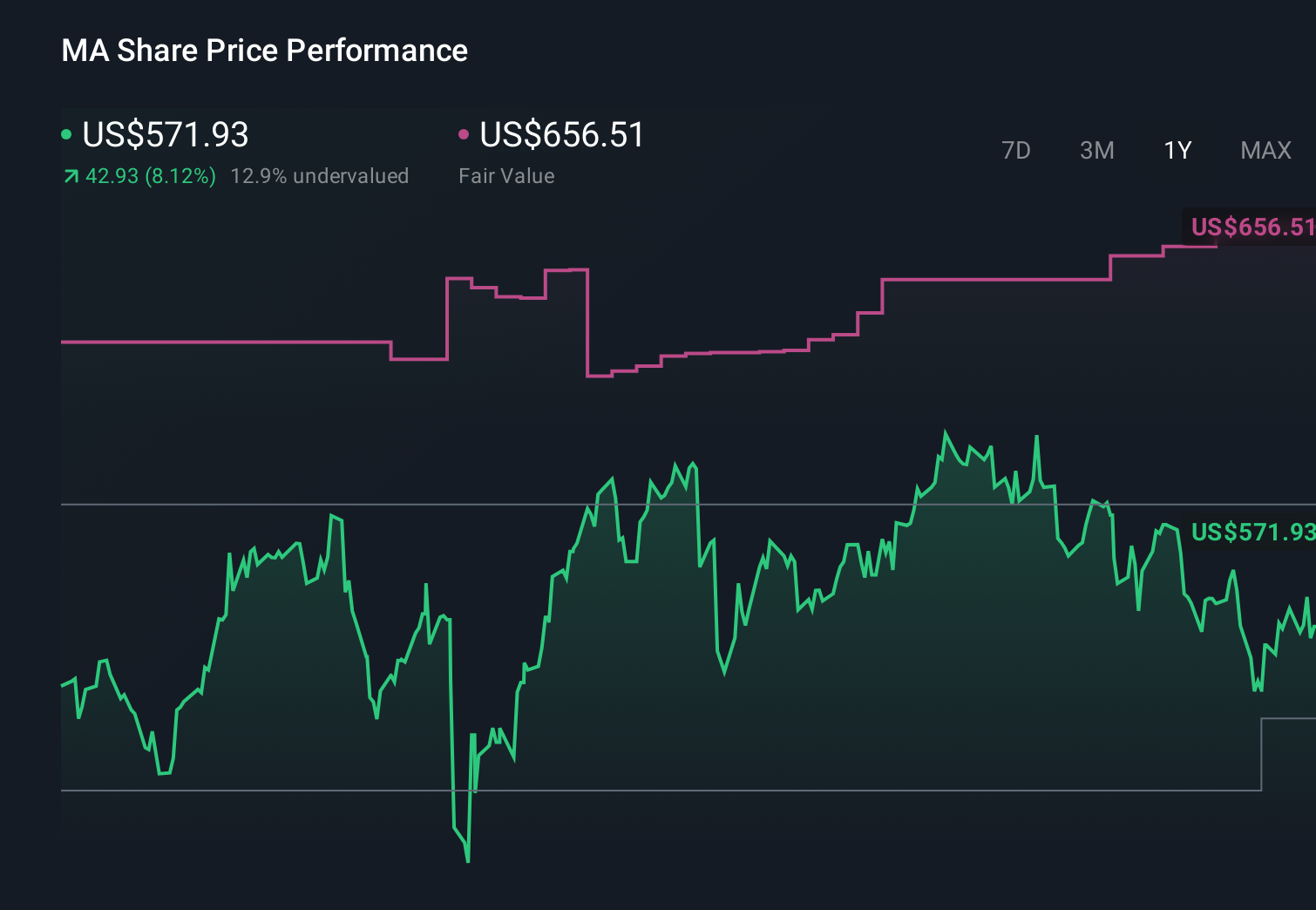
Task: Open the MA Share Price Performance title
Action: (264, 51)
